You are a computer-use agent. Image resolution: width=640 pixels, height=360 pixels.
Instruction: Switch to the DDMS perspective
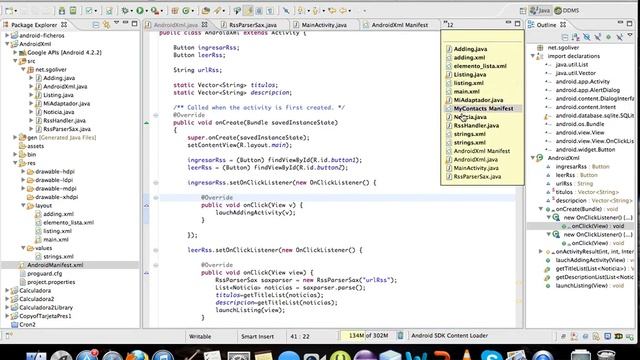point(566,11)
